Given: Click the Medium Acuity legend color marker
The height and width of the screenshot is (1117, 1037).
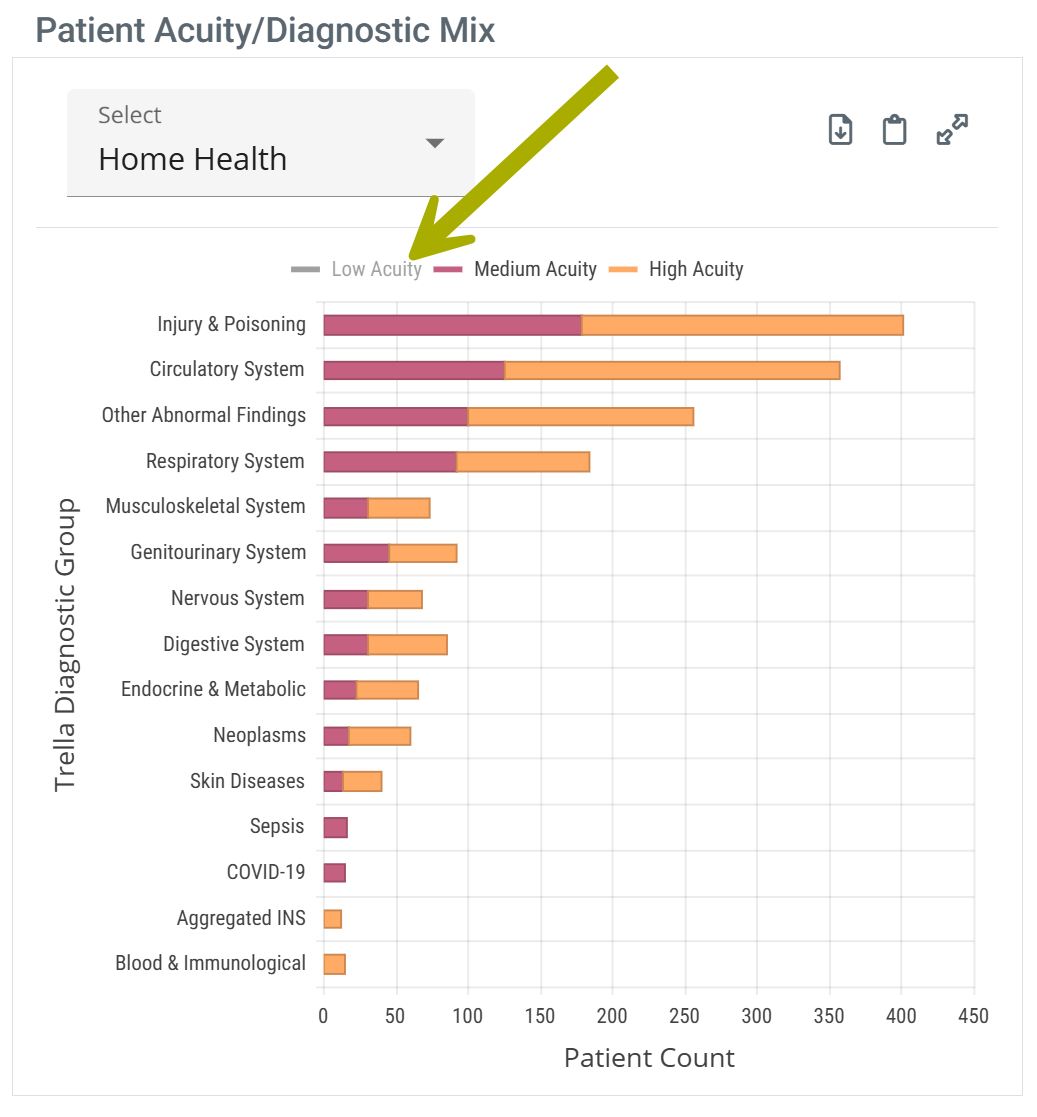Looking at the screenshot, I should [448, 270].
